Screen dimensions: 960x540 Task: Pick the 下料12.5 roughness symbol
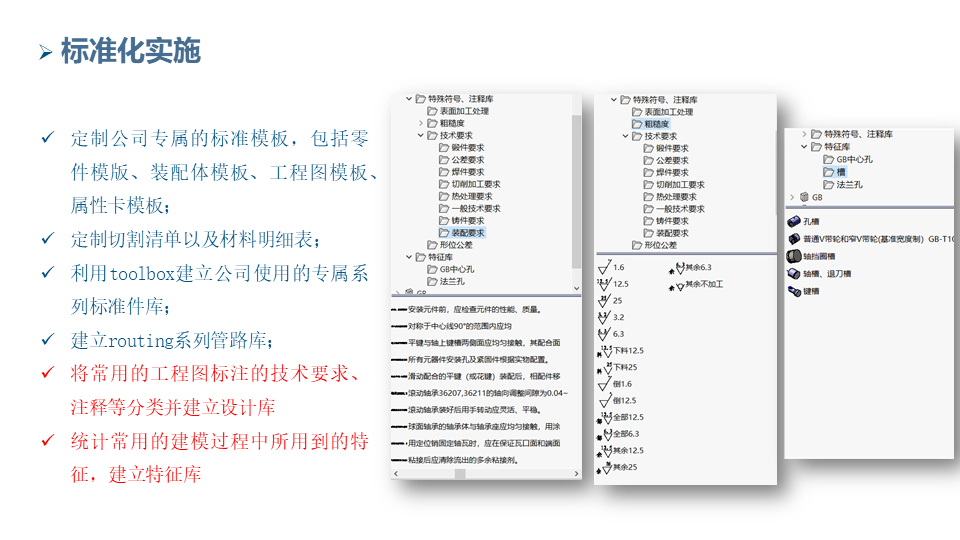click(604, 351)
